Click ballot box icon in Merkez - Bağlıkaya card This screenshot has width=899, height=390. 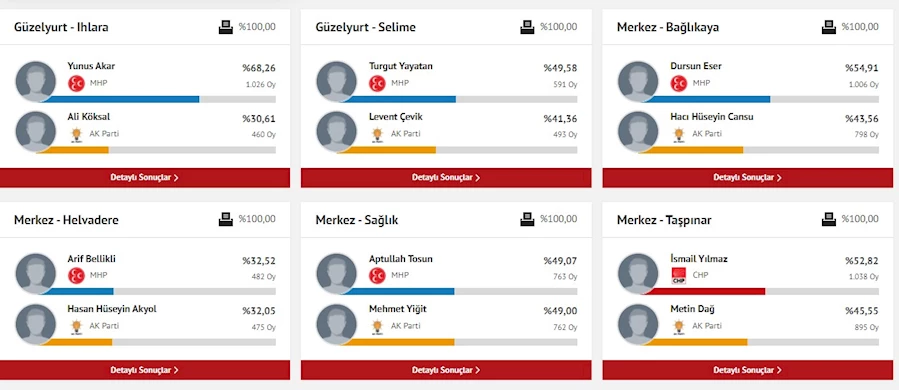click(829, 27)
